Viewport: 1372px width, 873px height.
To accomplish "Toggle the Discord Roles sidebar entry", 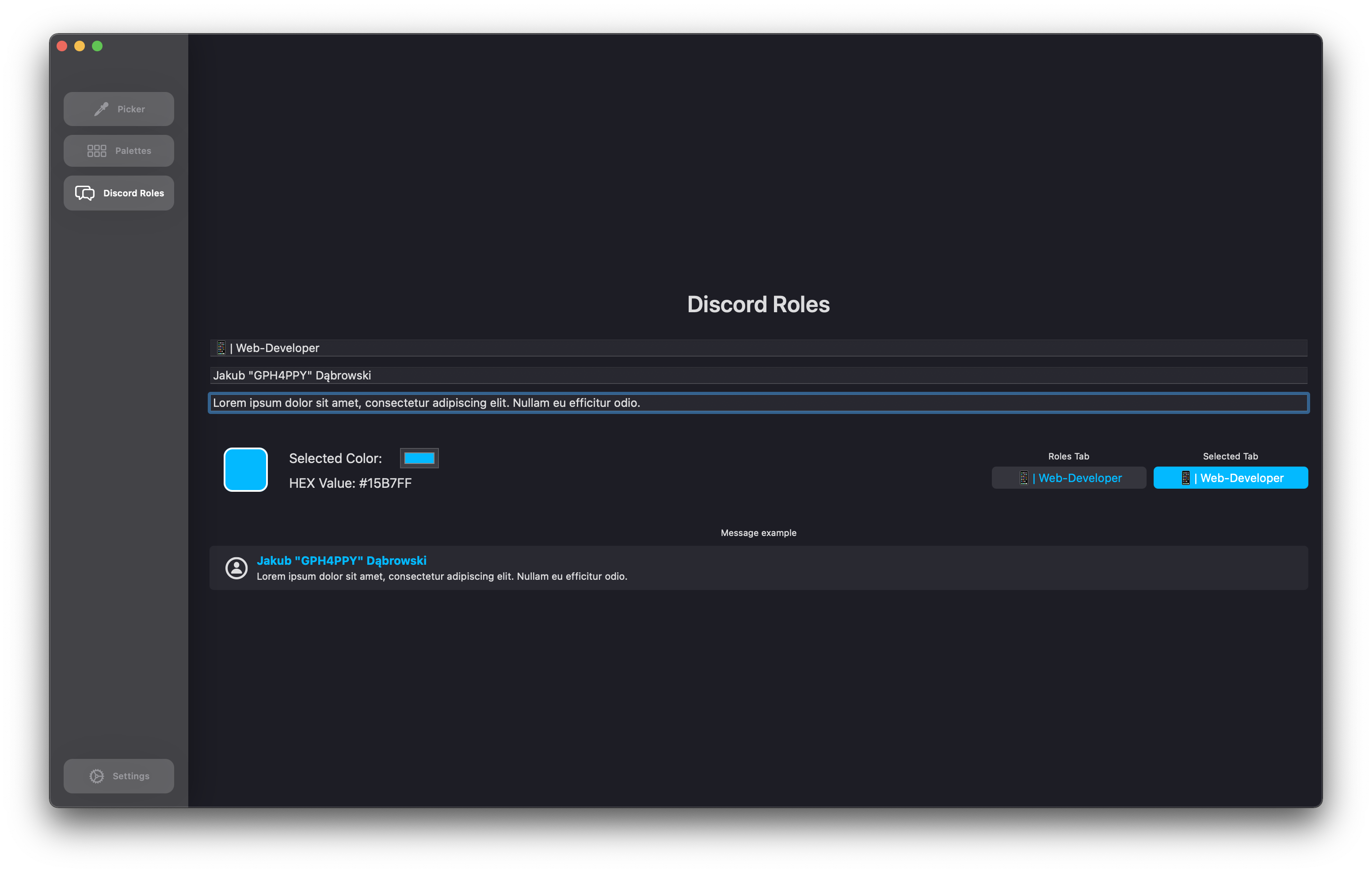I will [118, 193].
